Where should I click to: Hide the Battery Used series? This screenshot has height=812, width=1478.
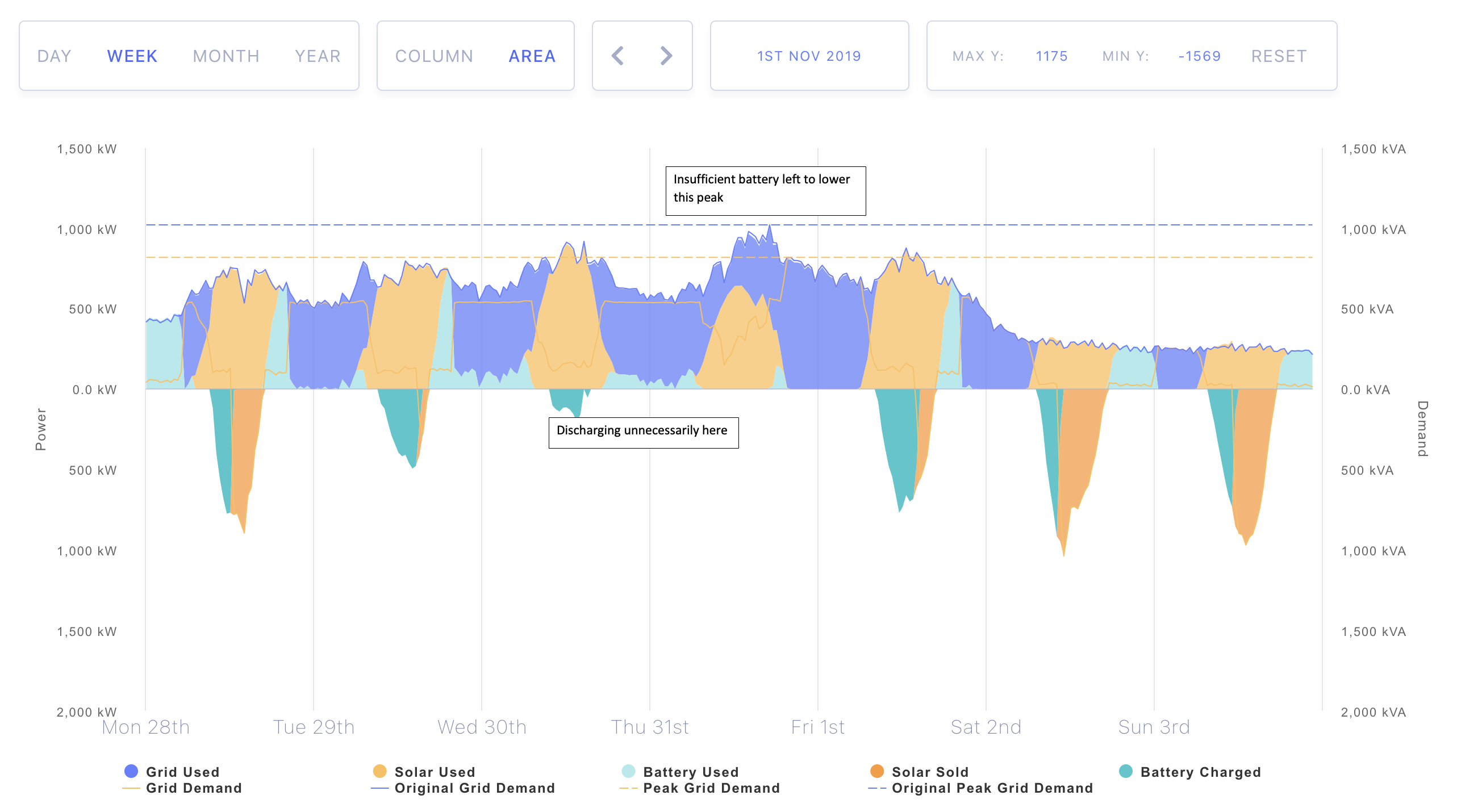[x=680, y=771]
